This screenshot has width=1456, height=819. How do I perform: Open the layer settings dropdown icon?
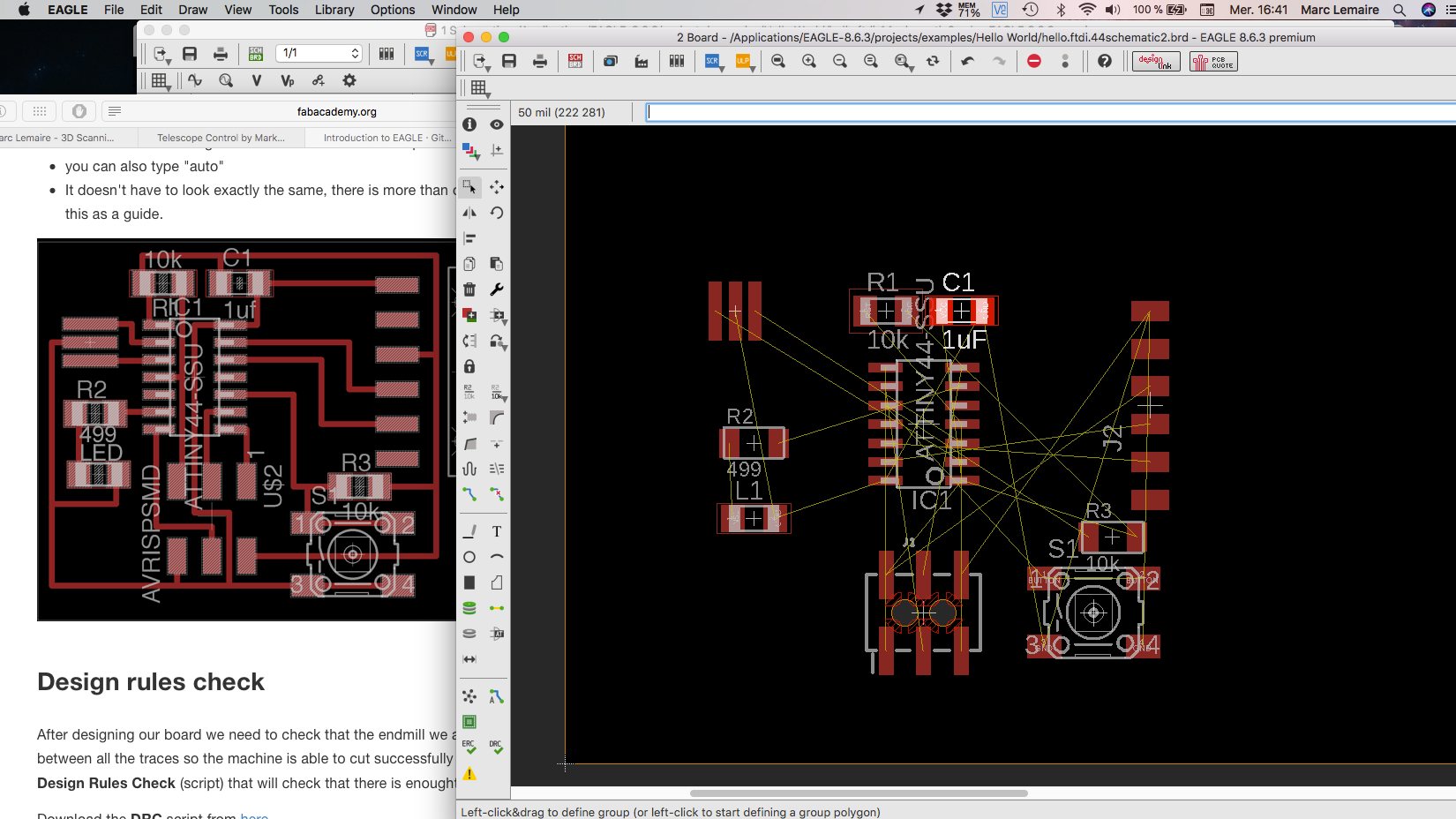[470, 151]
